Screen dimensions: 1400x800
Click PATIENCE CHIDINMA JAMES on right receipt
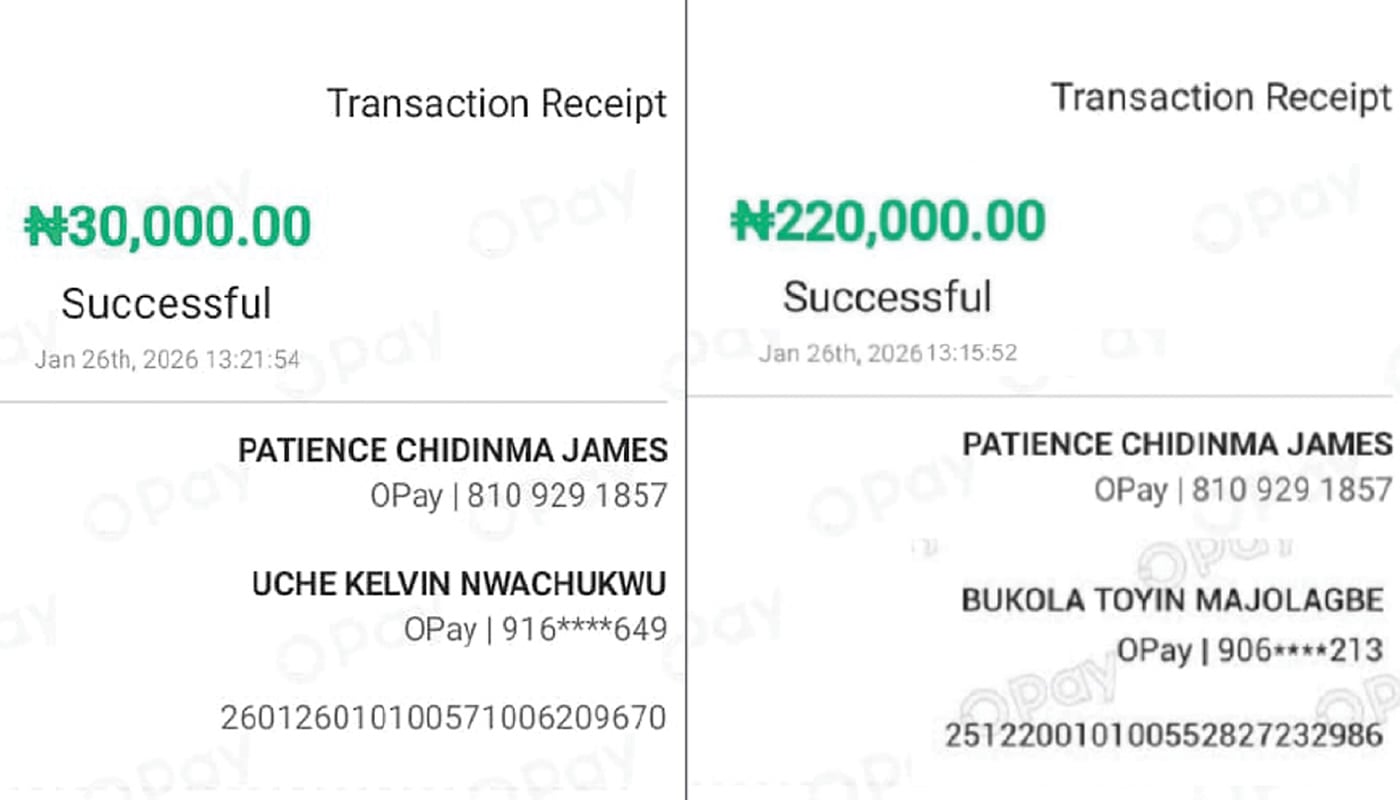[1177, 444]
